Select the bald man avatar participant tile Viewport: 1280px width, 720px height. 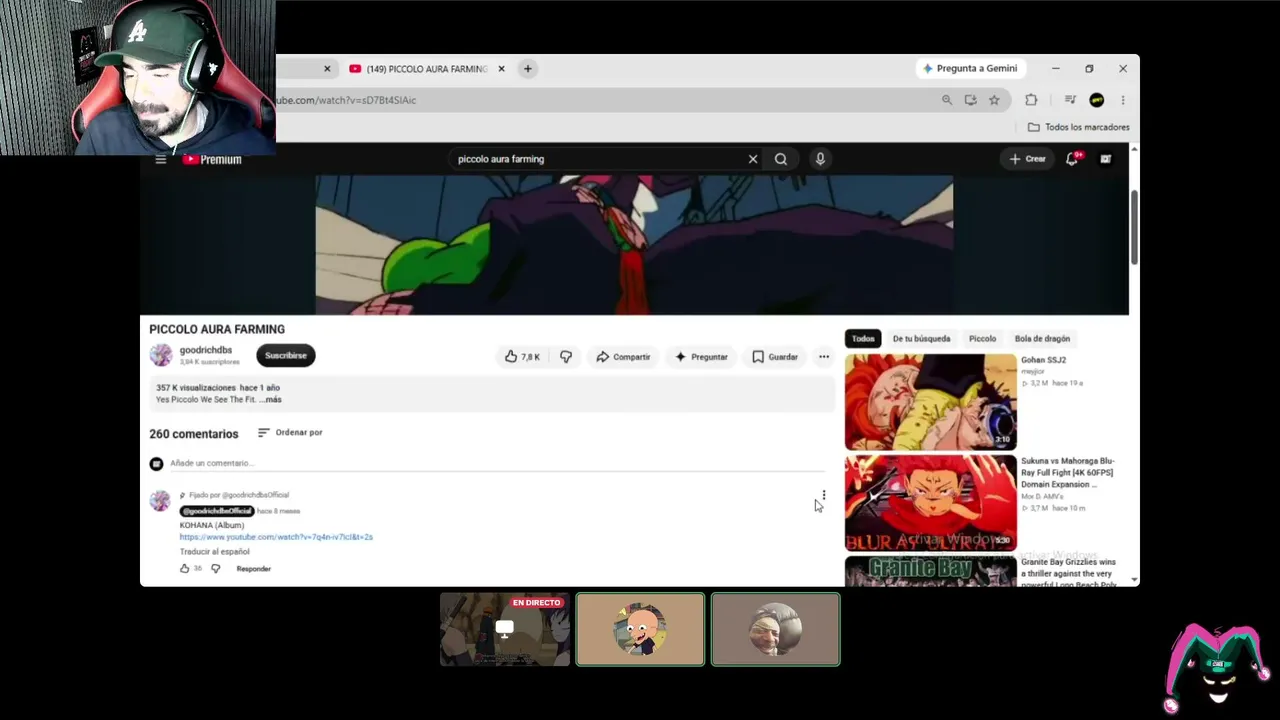coord(775,629)
